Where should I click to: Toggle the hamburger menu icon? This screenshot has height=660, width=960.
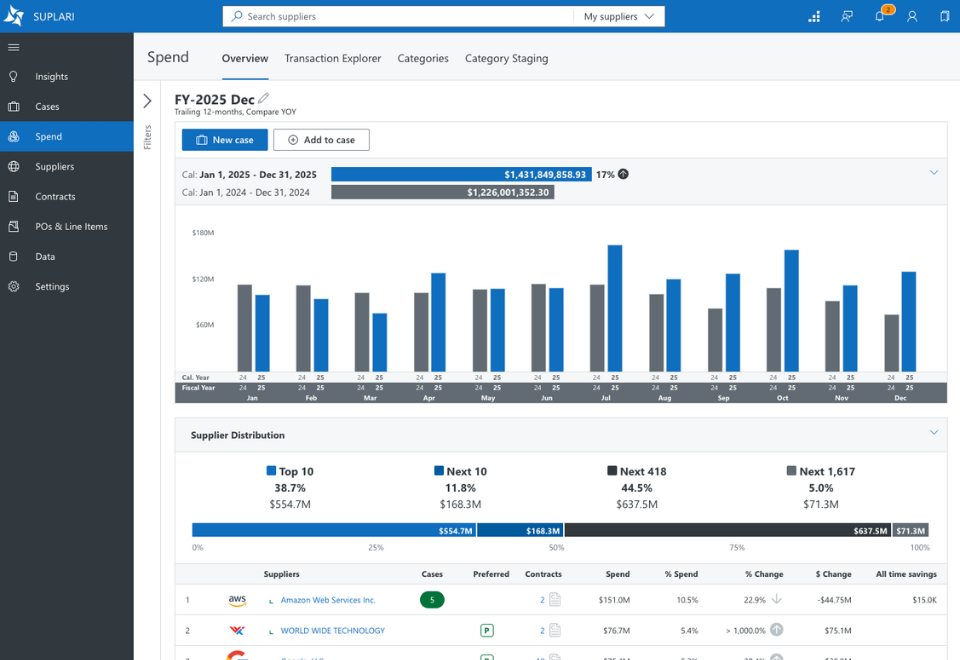tap(13, 47)
